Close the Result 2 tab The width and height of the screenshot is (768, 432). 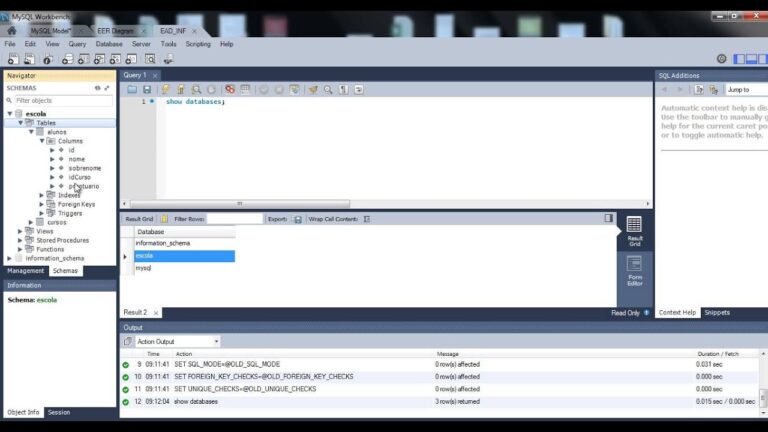pyautogui.click(x=156, y=312)
